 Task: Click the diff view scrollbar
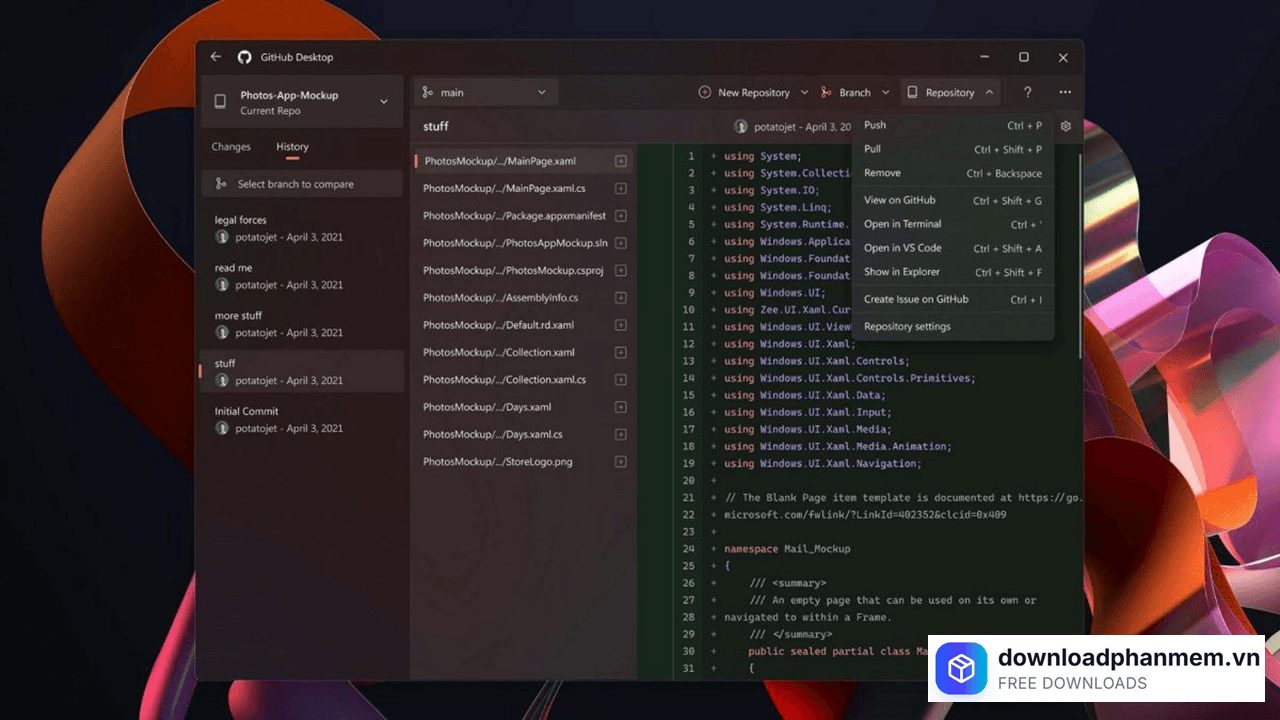click(1081, 250)
